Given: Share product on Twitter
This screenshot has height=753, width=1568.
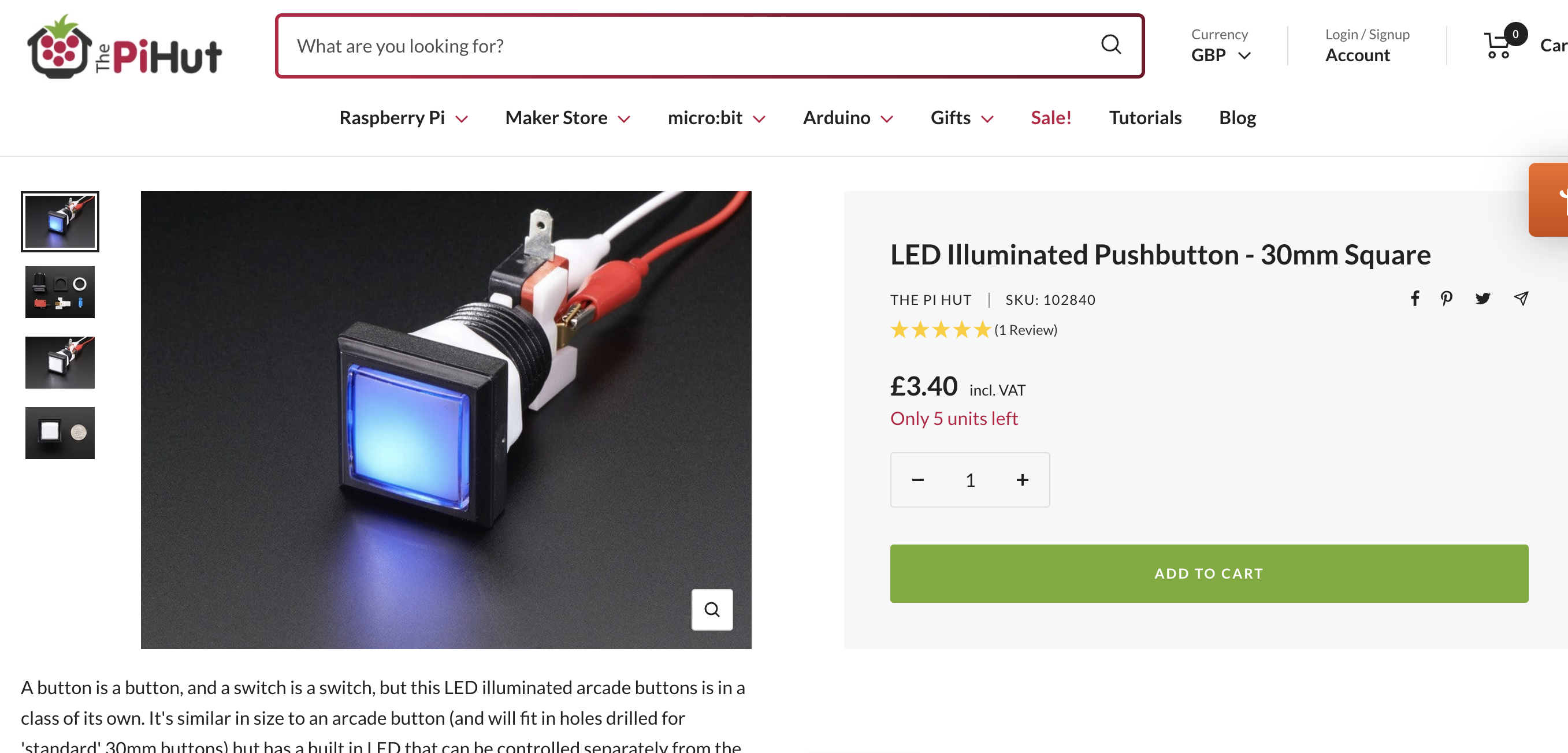Looking at the screenshot, I should click(x=1482, y=299).
